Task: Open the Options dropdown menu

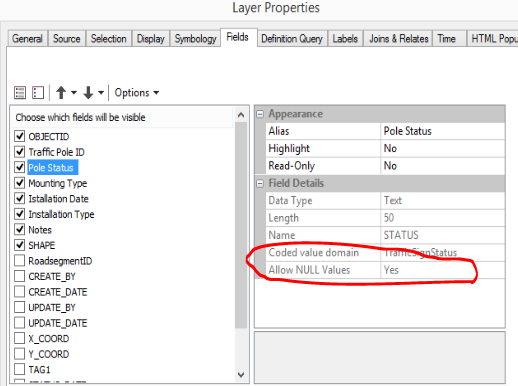Action: tap(137, 93)
